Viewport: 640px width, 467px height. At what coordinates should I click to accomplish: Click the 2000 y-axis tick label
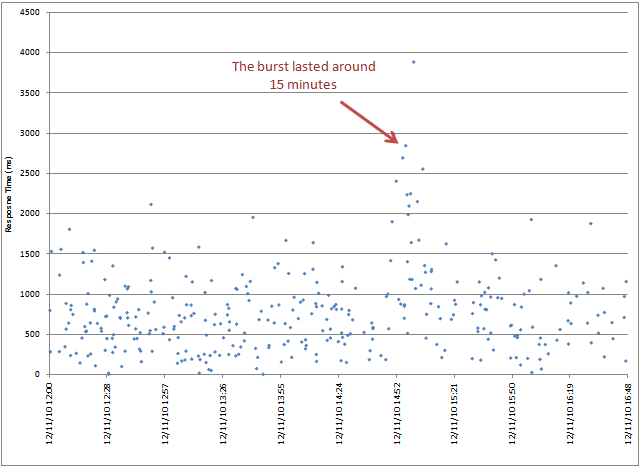click(x=30, y=214)
